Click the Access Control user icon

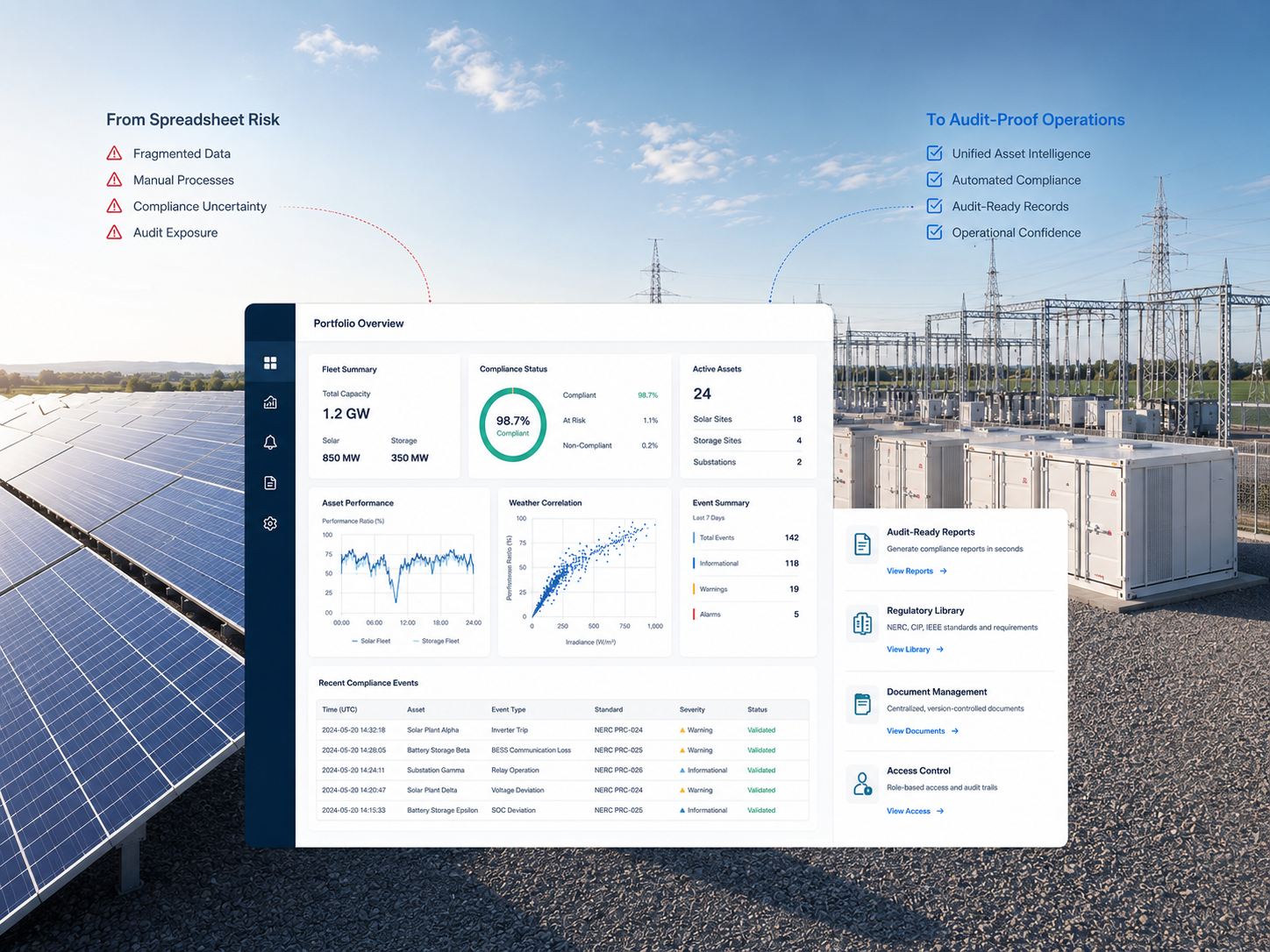862,784
